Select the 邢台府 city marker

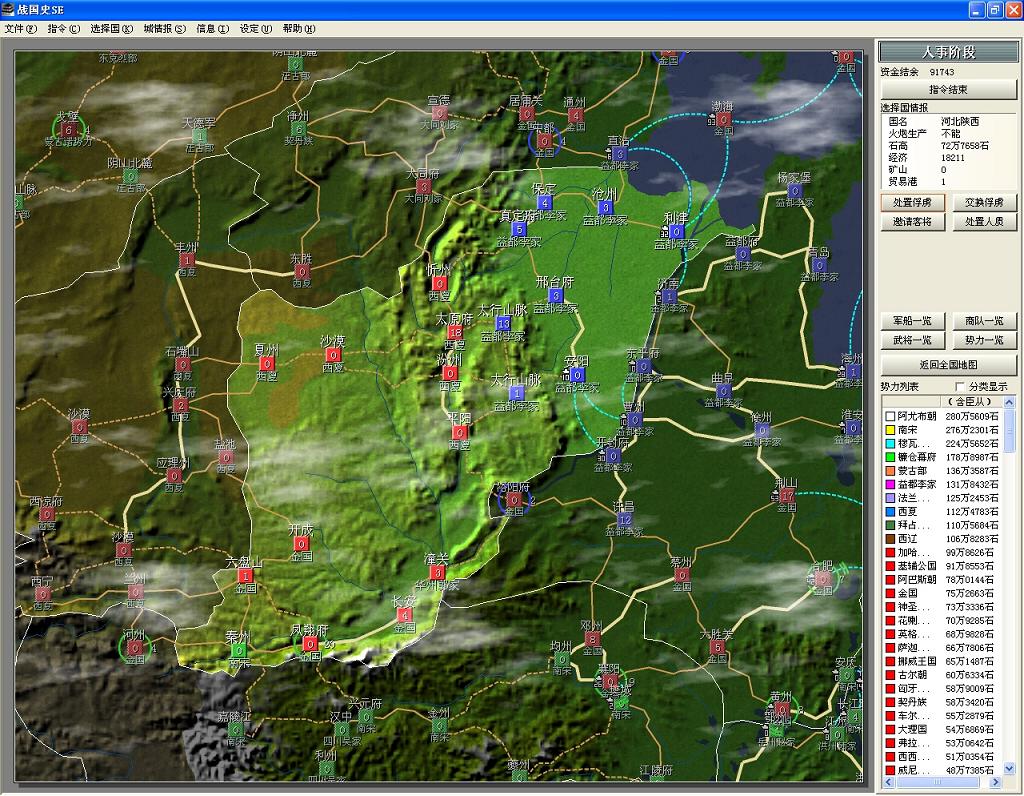(555, 296)
